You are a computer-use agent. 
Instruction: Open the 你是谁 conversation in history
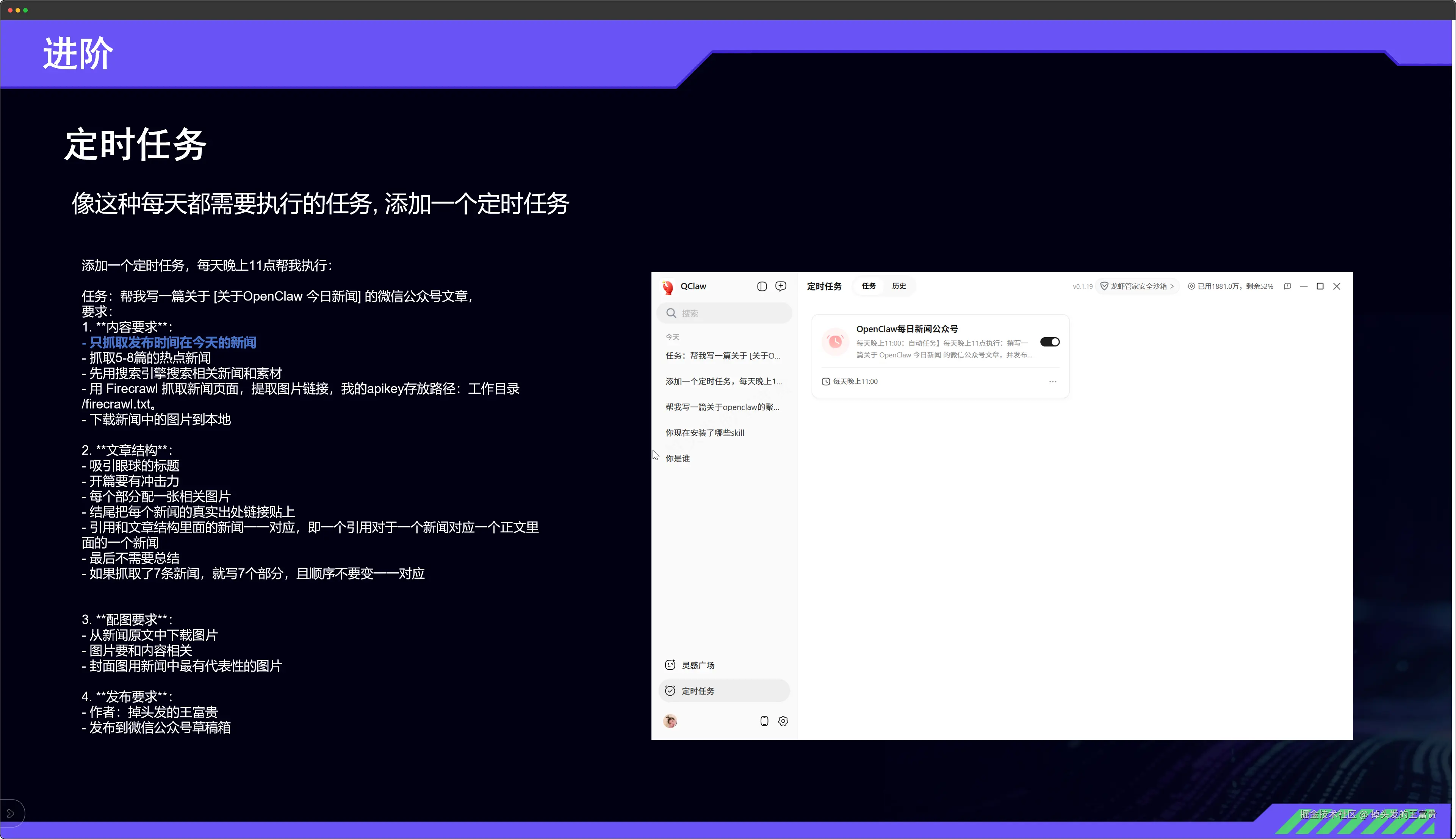pos(678,458)
